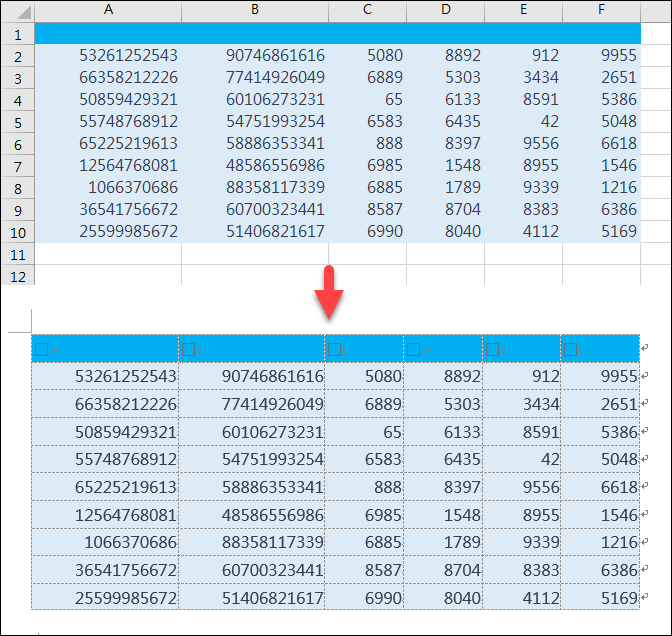Select column C header
672x636 pixels.
367,12
